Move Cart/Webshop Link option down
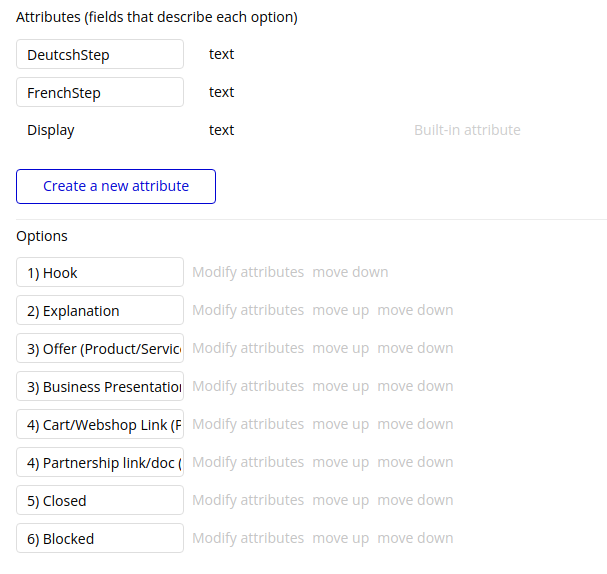The image size is (607, 574). tap(415, 424)
